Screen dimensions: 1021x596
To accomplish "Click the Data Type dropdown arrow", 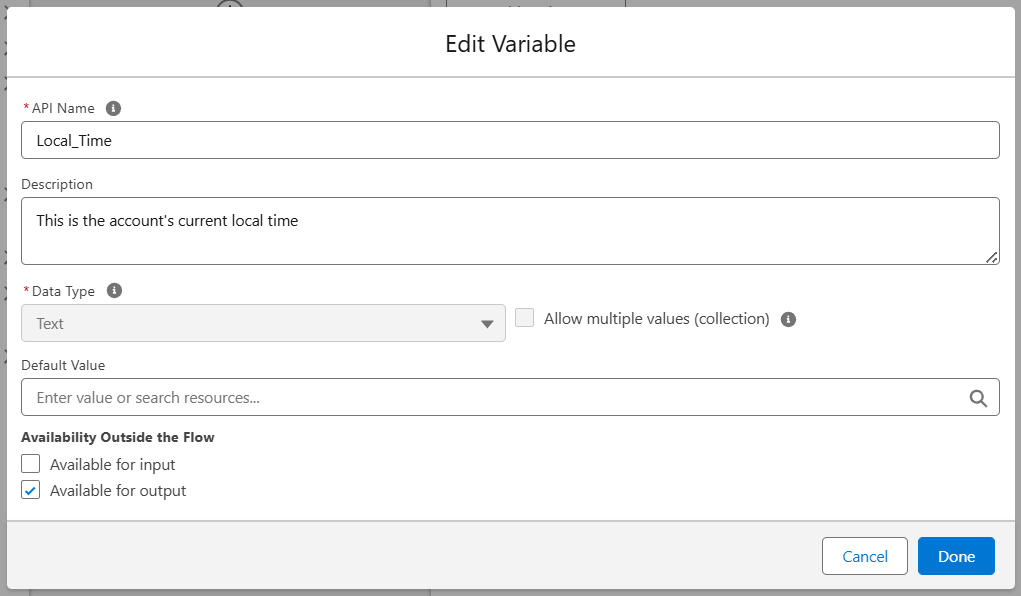I will pyautogui.click(x=487, y=324).
